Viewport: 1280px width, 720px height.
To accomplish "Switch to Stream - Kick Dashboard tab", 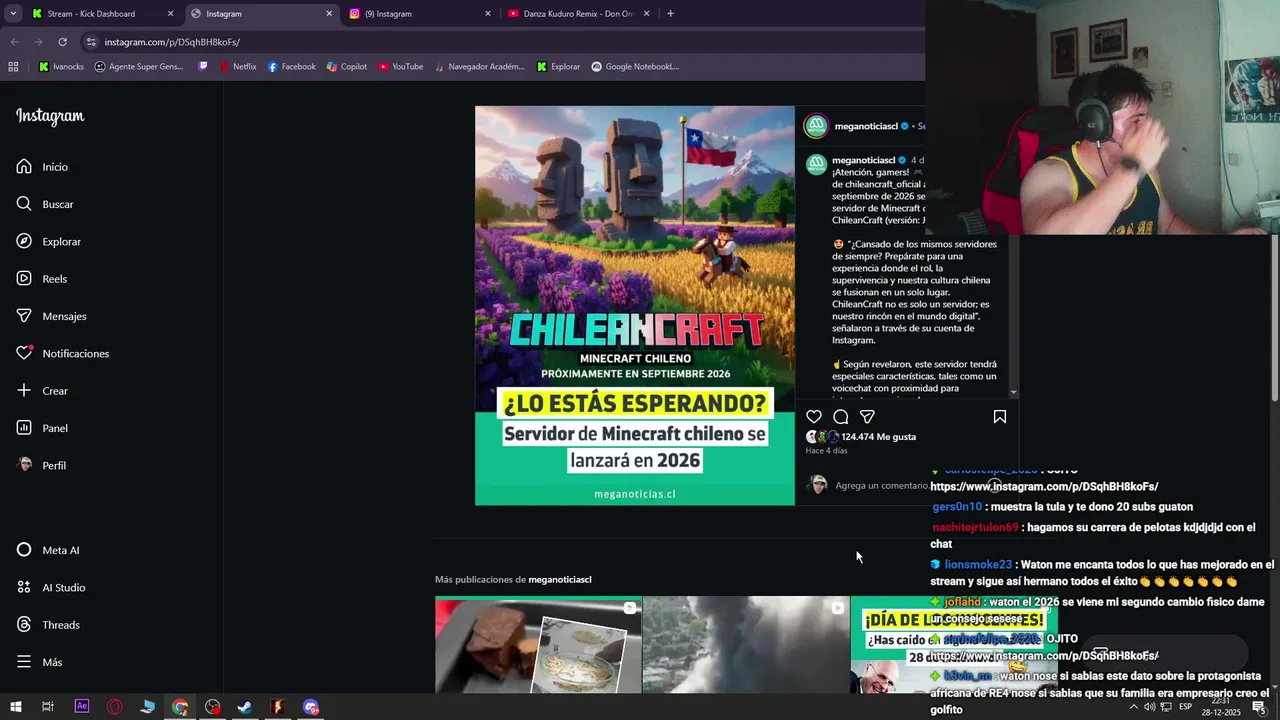I will click(x=101, y=14).
